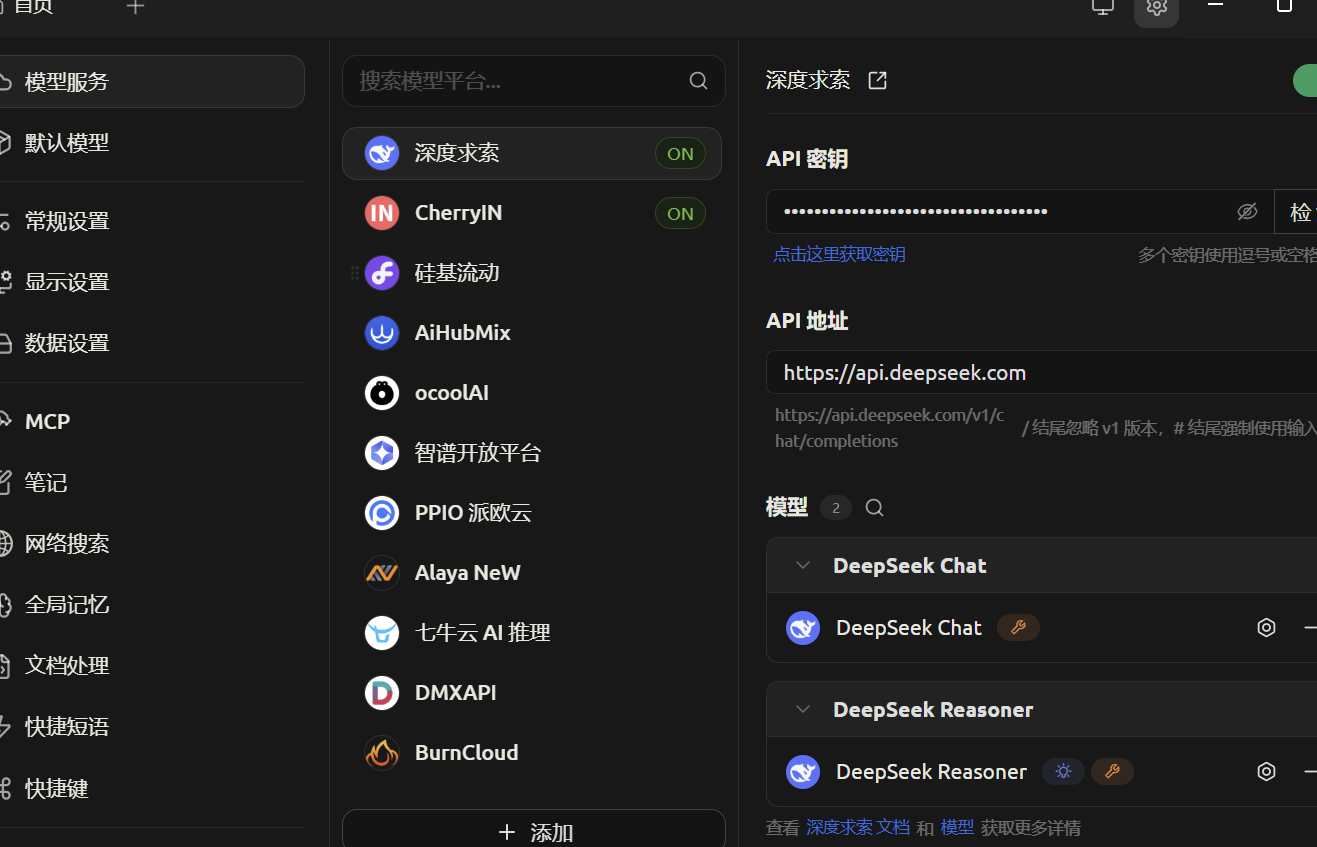The image size is (1317, 847).
Task: Click the model count badge 2
Action: click(836, 508)
